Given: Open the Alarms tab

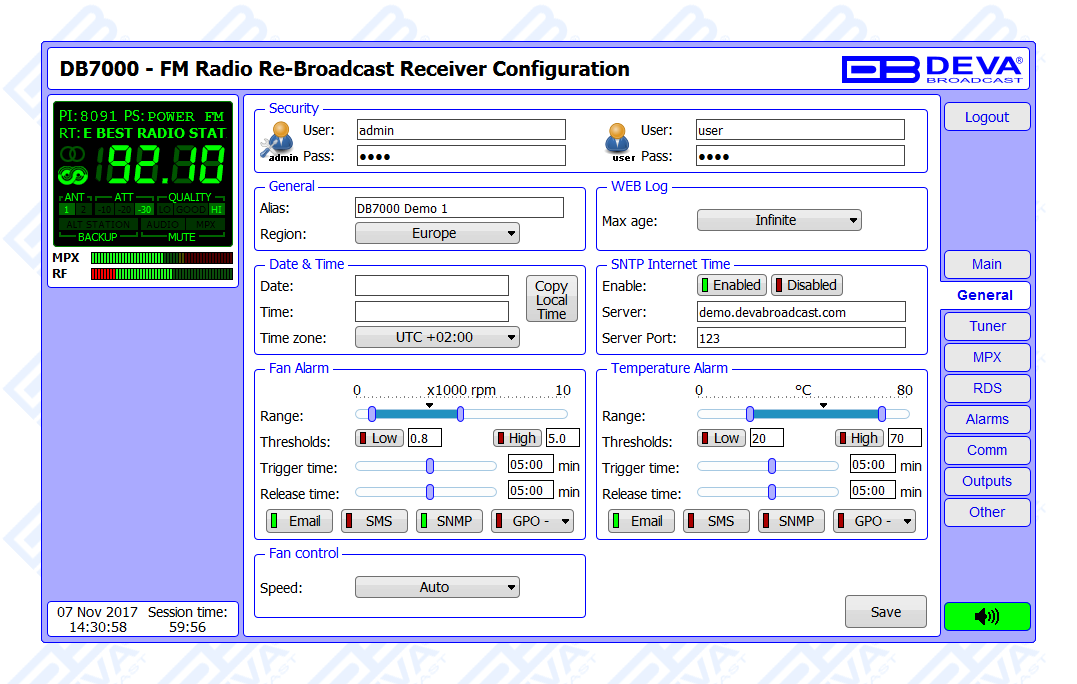Looking at the screenshot, I should [x=987, y=419].
